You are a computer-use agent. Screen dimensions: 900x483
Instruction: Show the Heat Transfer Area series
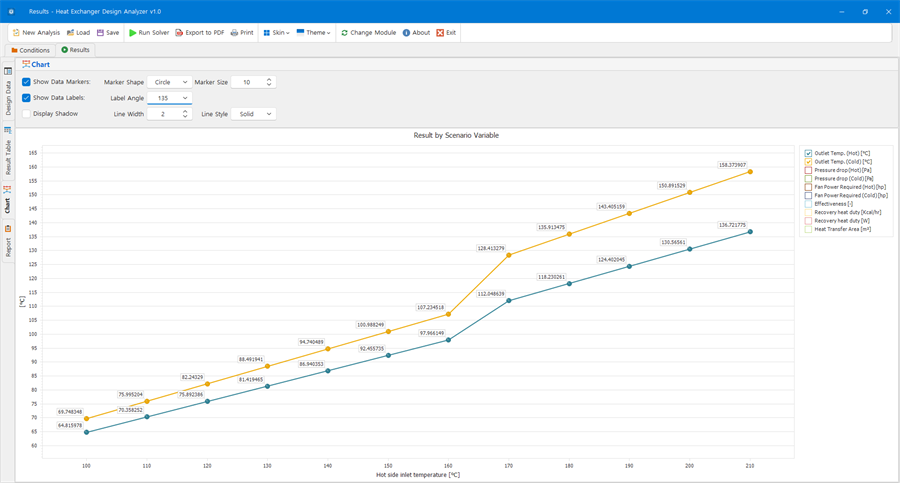click(808, 229)
